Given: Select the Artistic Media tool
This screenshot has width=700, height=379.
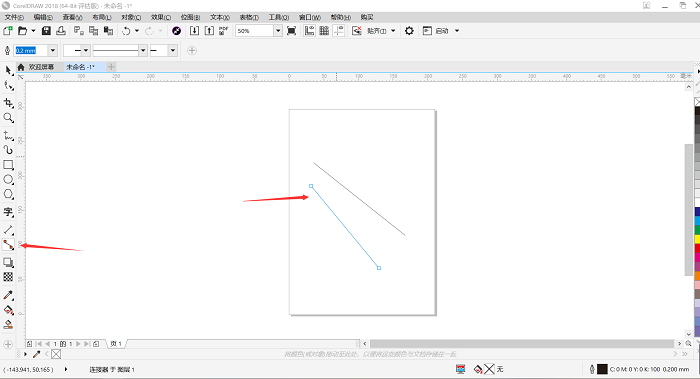Looking at the screenshot, I should click(x=8, y=150).
